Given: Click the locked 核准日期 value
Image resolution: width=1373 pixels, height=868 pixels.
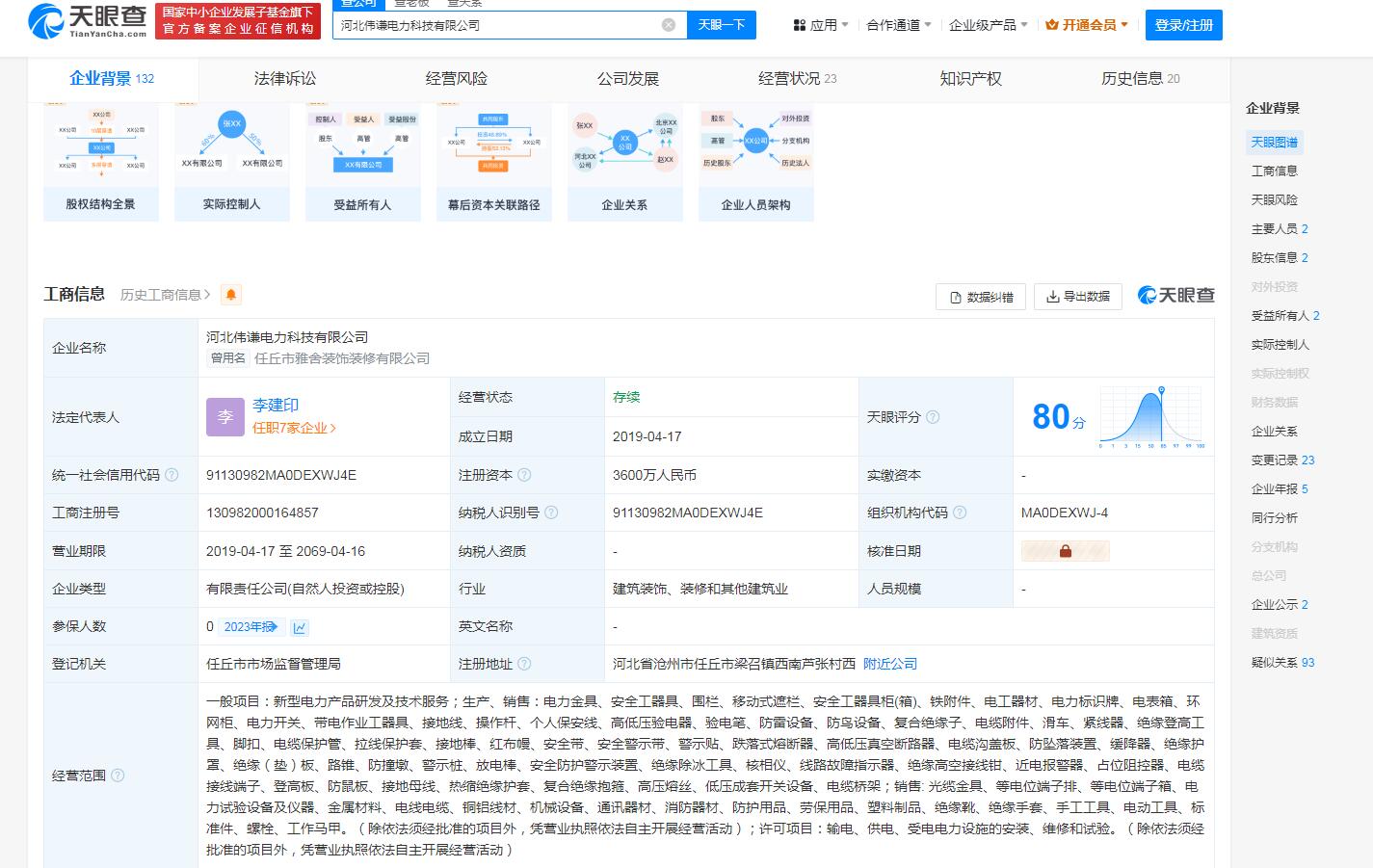Looking at the screenshot, I should tap(1066, 551).
